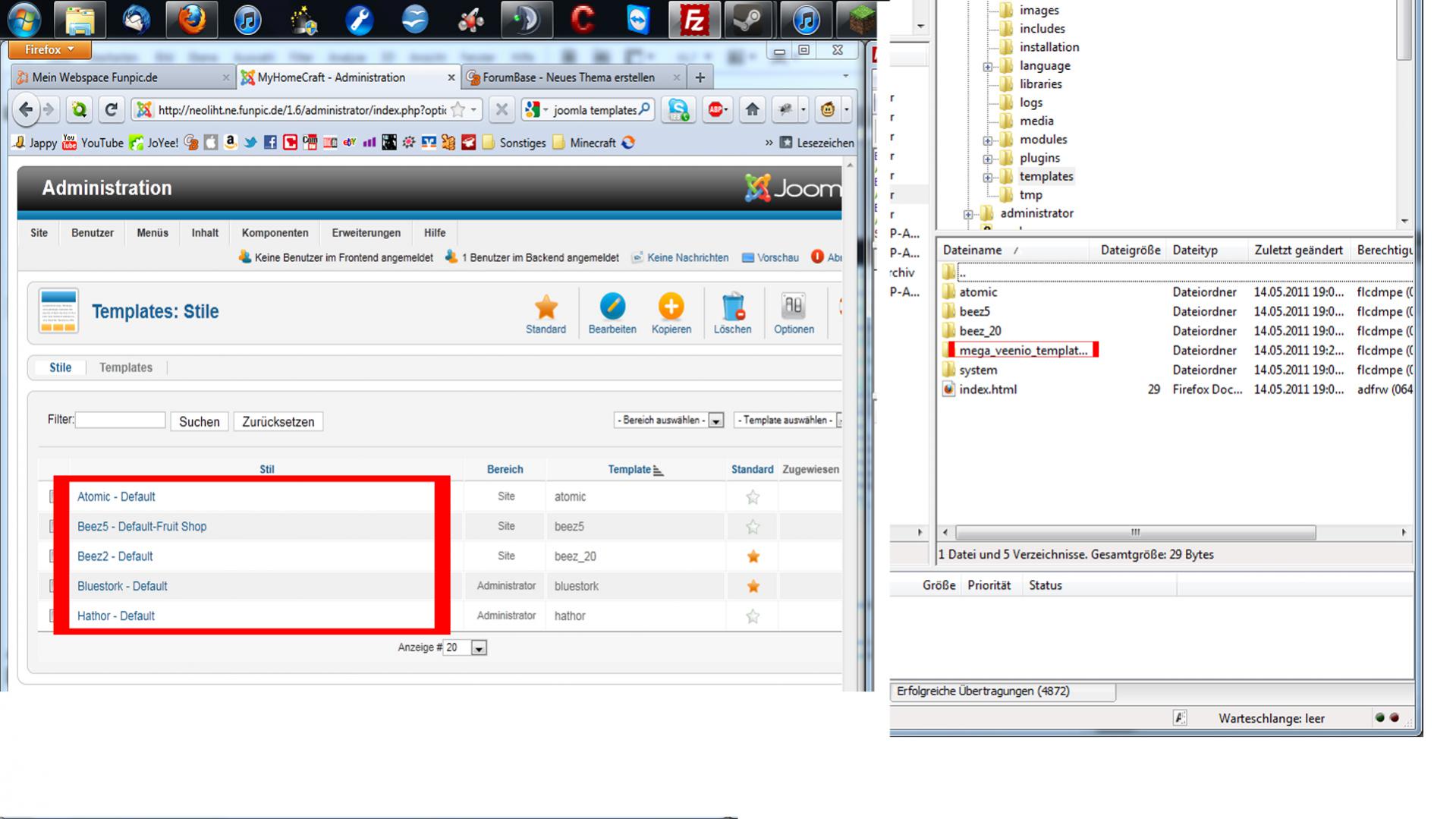The height and width of the screenshot is (819, 1456).
Task: Open the Benutzer menu in Joomla
Action: pos(93,233)
